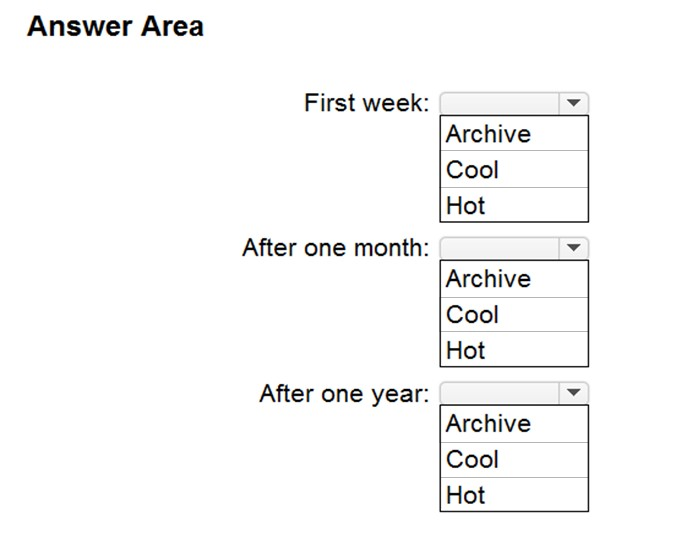Expand the First week dropdown arrow
676x548 pixels.
click(x=574, y=103)
